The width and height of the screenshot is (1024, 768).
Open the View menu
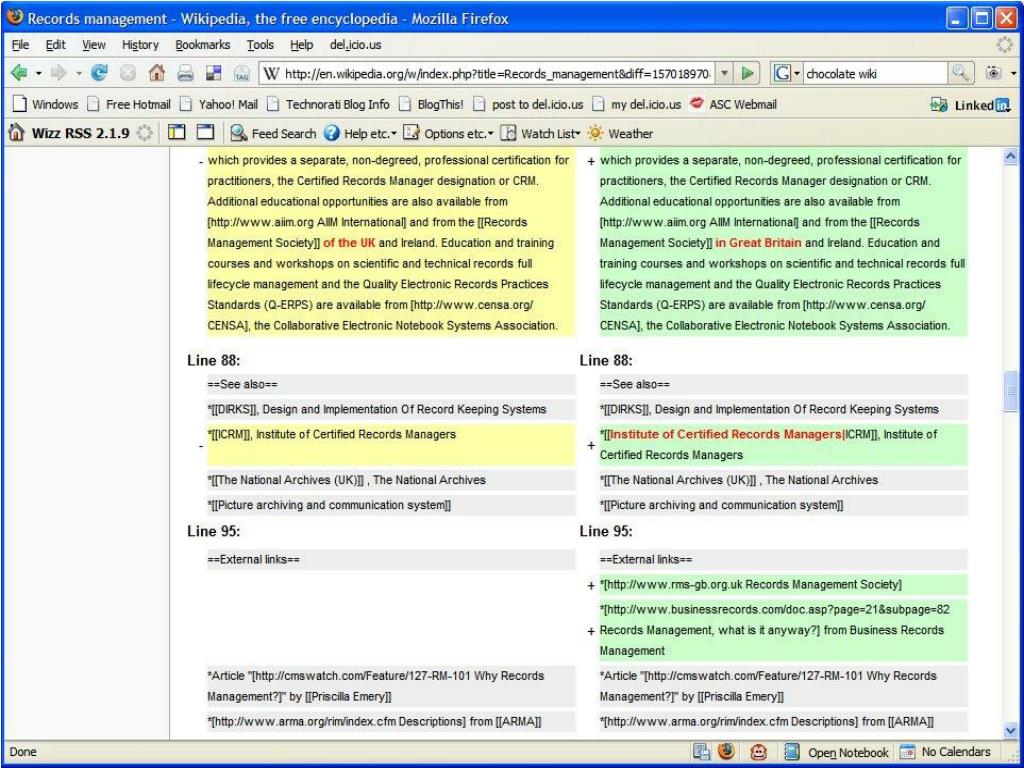pos(93,44)
